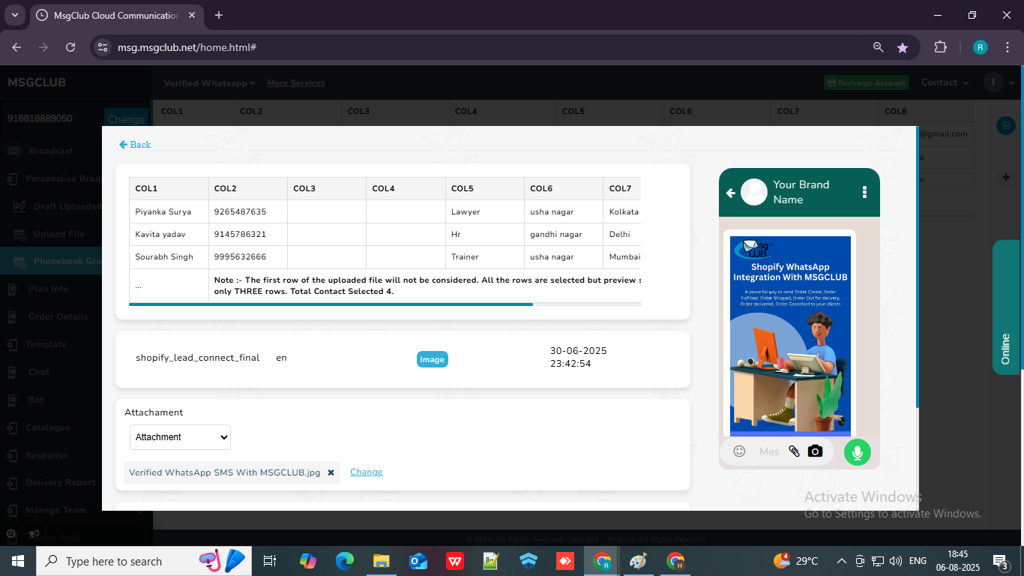Click the back arrow in the WhatsApp preview header
The width and height of the screenshot is (1024, 576).
pyautogui.click(x=731, y=193)
